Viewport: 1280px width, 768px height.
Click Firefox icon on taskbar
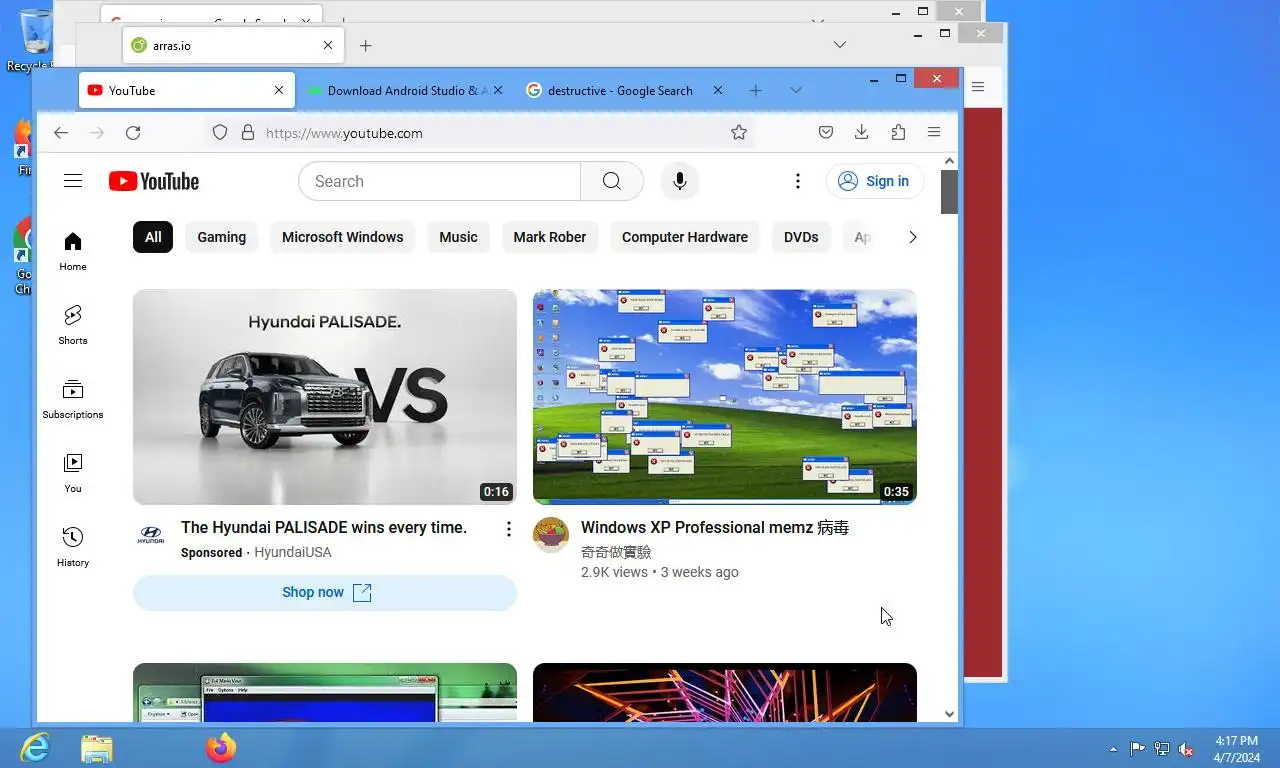tap(221, 748)
